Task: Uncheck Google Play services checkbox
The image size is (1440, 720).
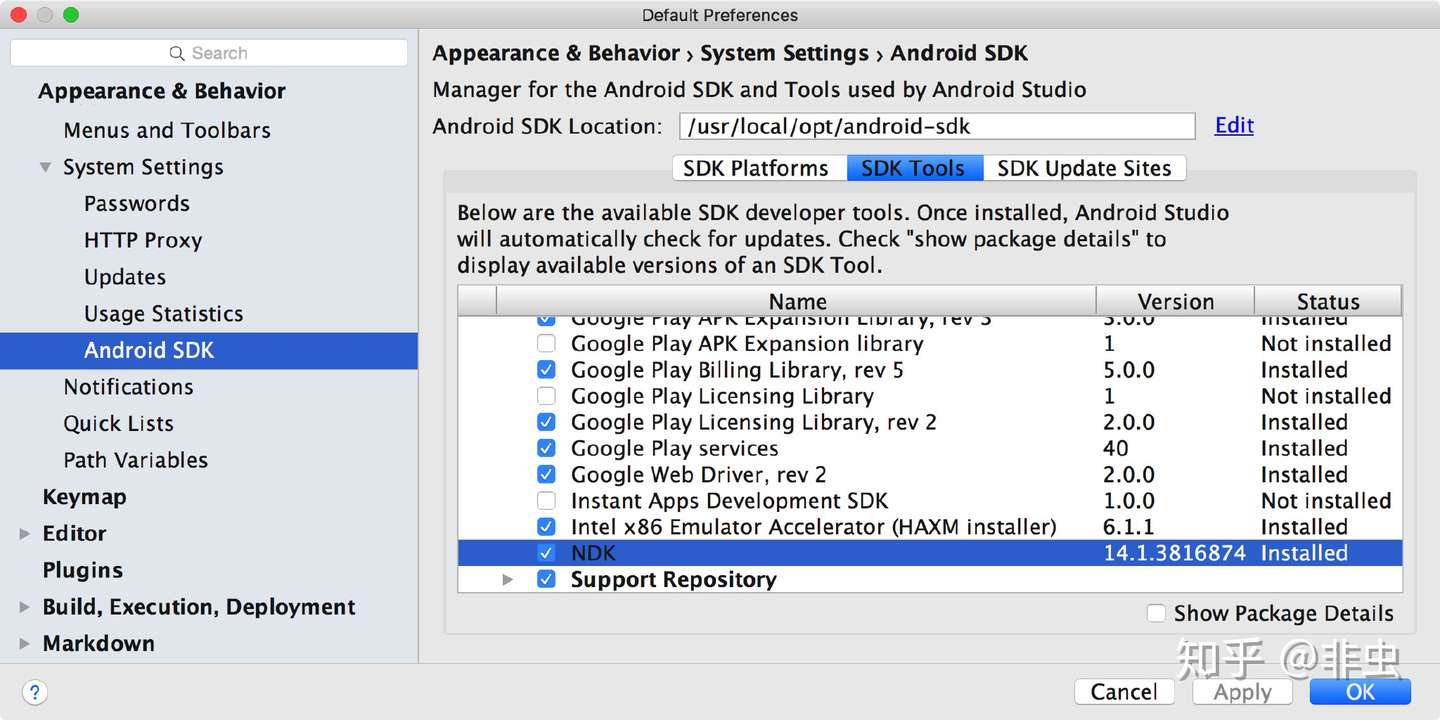Action: coord(546,448)
